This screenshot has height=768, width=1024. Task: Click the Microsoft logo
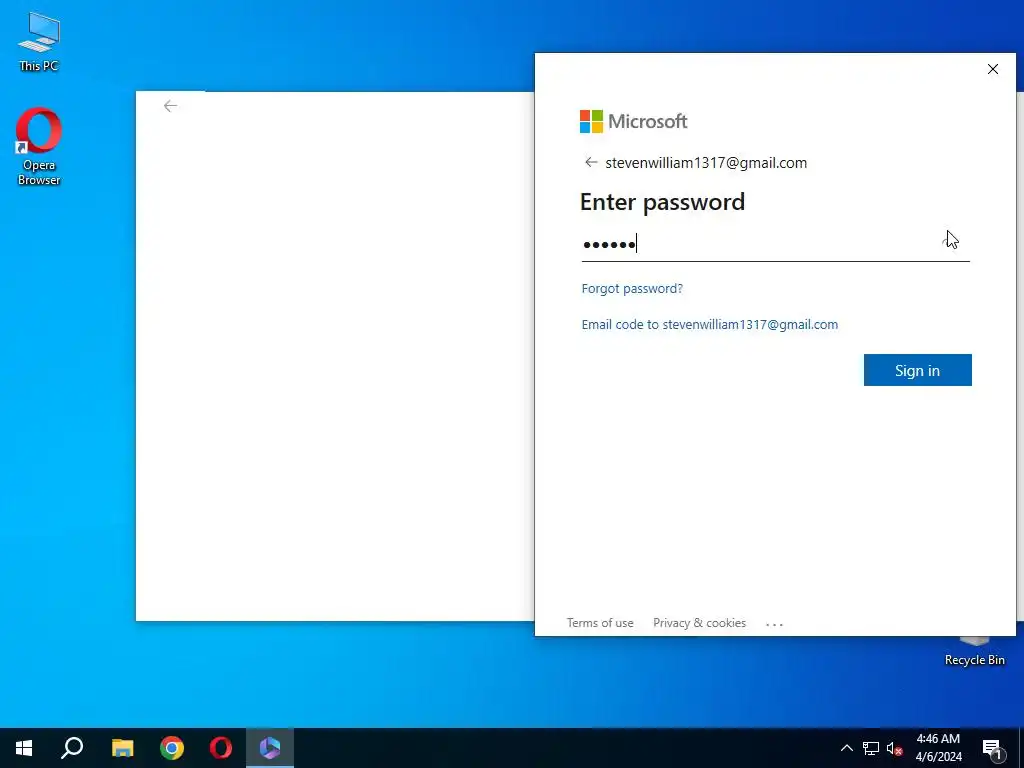[633, 121]
